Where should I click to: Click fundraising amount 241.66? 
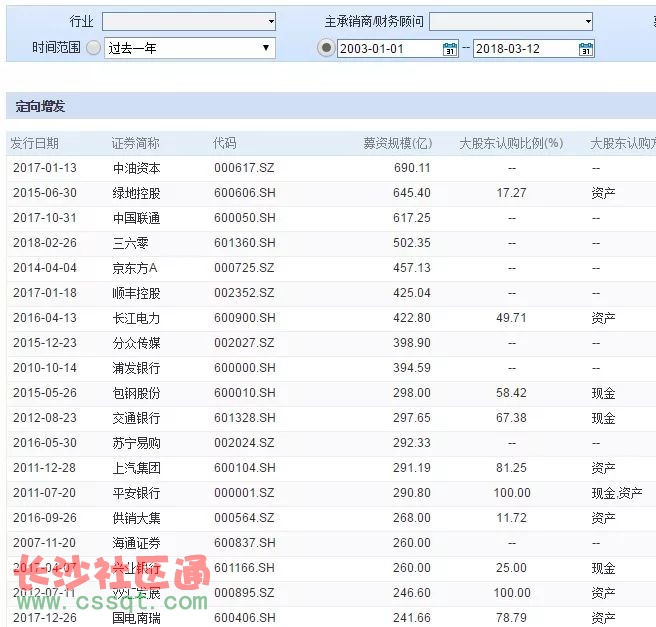pyautogui.click(x=412, y=618)
